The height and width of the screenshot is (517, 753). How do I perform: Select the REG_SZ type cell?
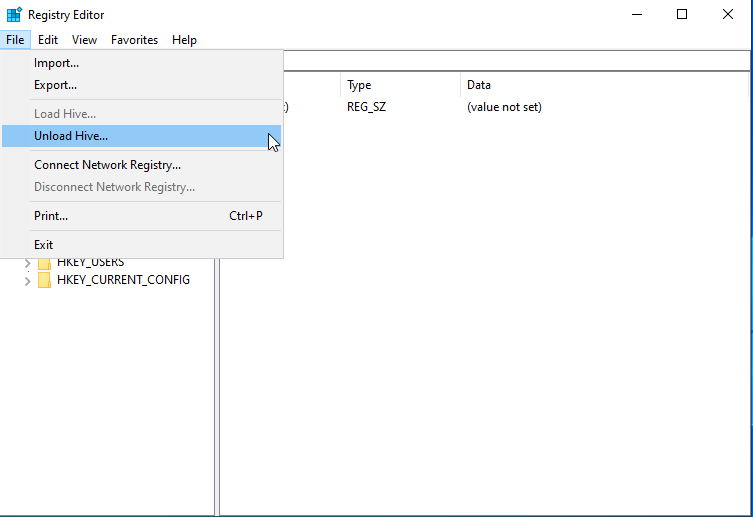pyautogui.click(x=366, y=107)
